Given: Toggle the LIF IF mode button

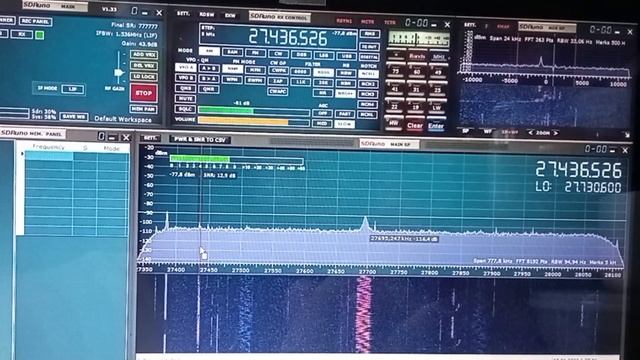Looking at the screenshot, I should (x=73, y=89).
